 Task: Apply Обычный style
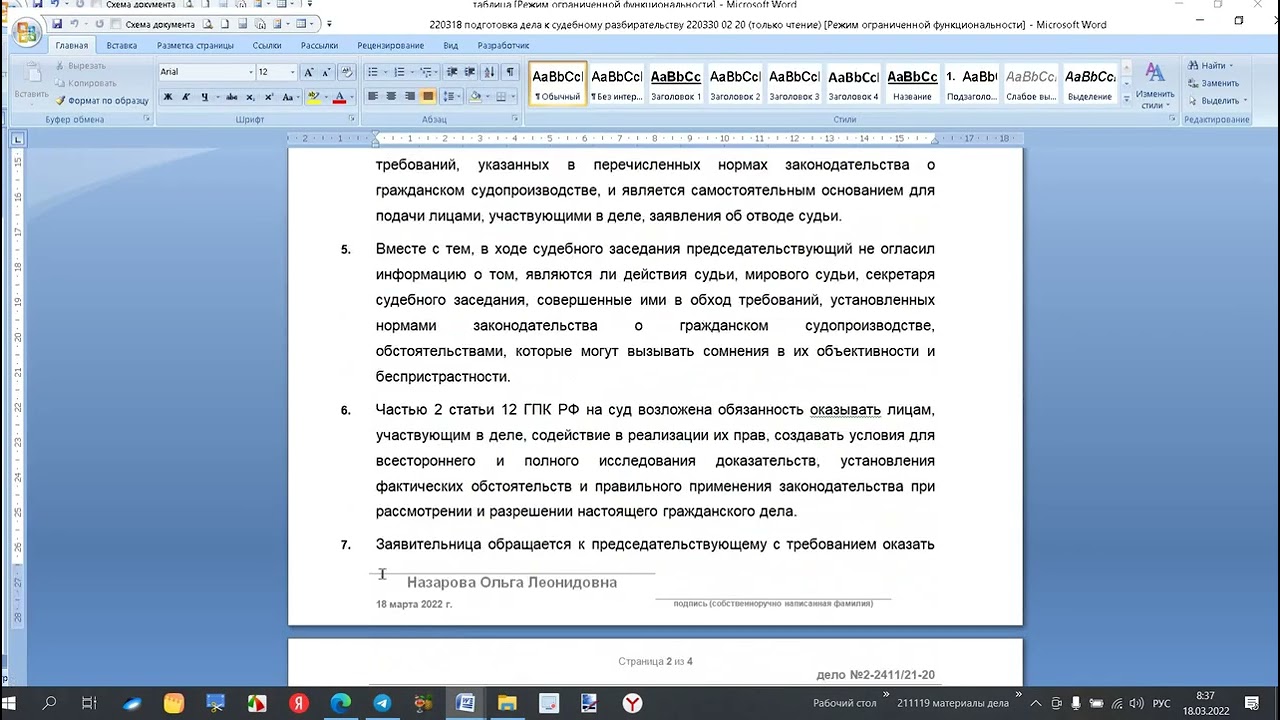(558, 84)
